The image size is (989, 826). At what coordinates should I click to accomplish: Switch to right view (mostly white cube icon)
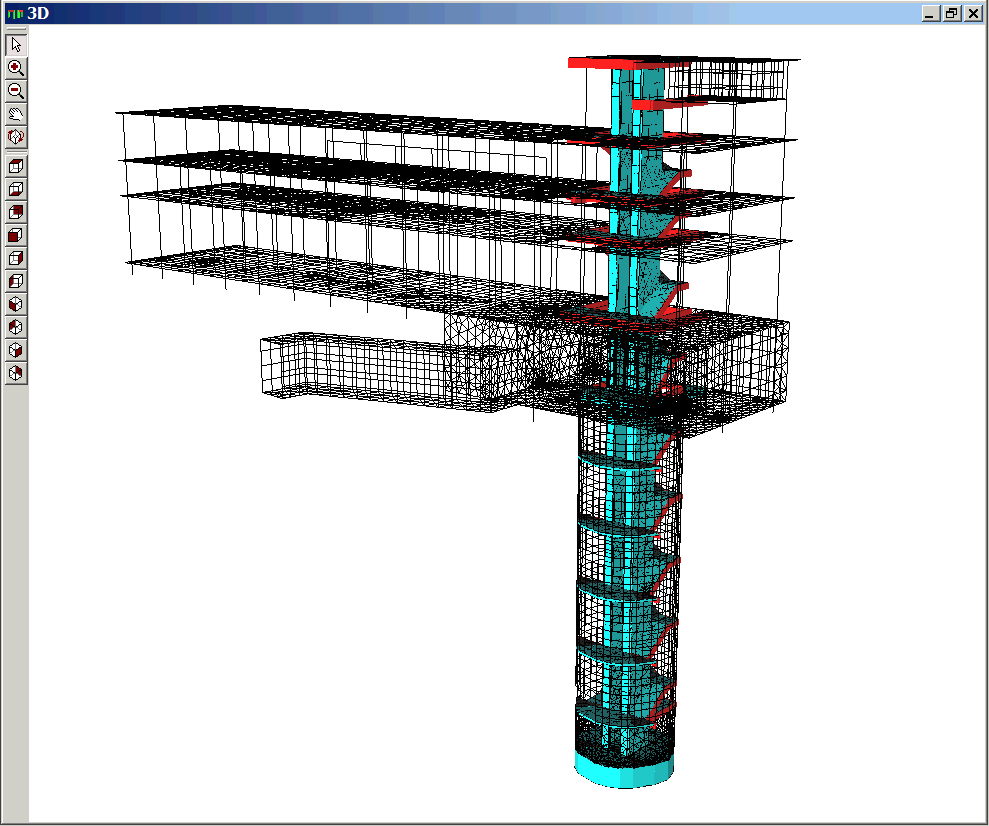16,259
